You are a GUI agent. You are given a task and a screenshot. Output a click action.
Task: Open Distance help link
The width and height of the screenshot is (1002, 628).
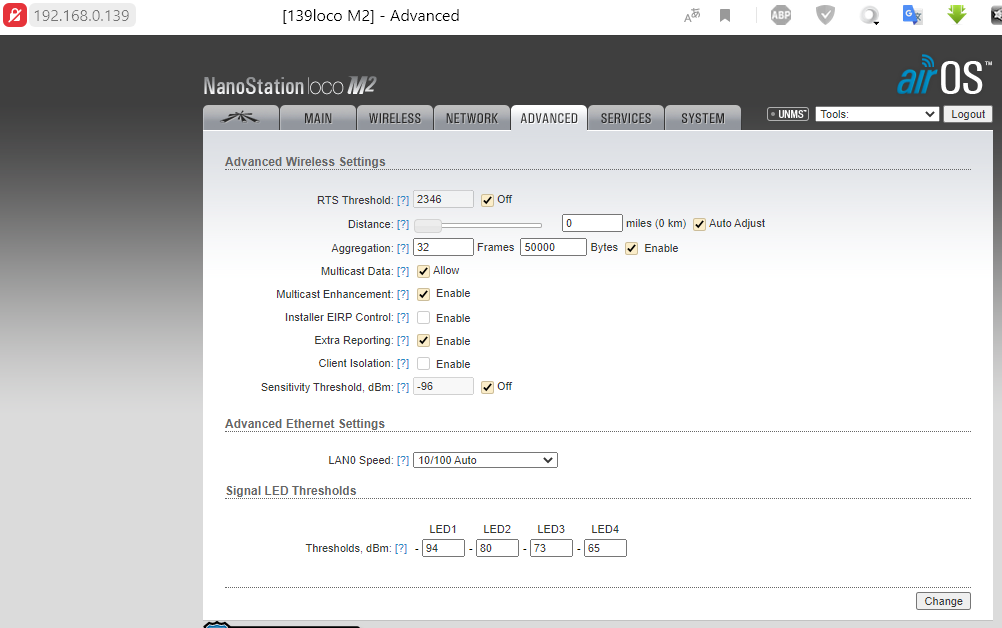click(x=403, y=224)
